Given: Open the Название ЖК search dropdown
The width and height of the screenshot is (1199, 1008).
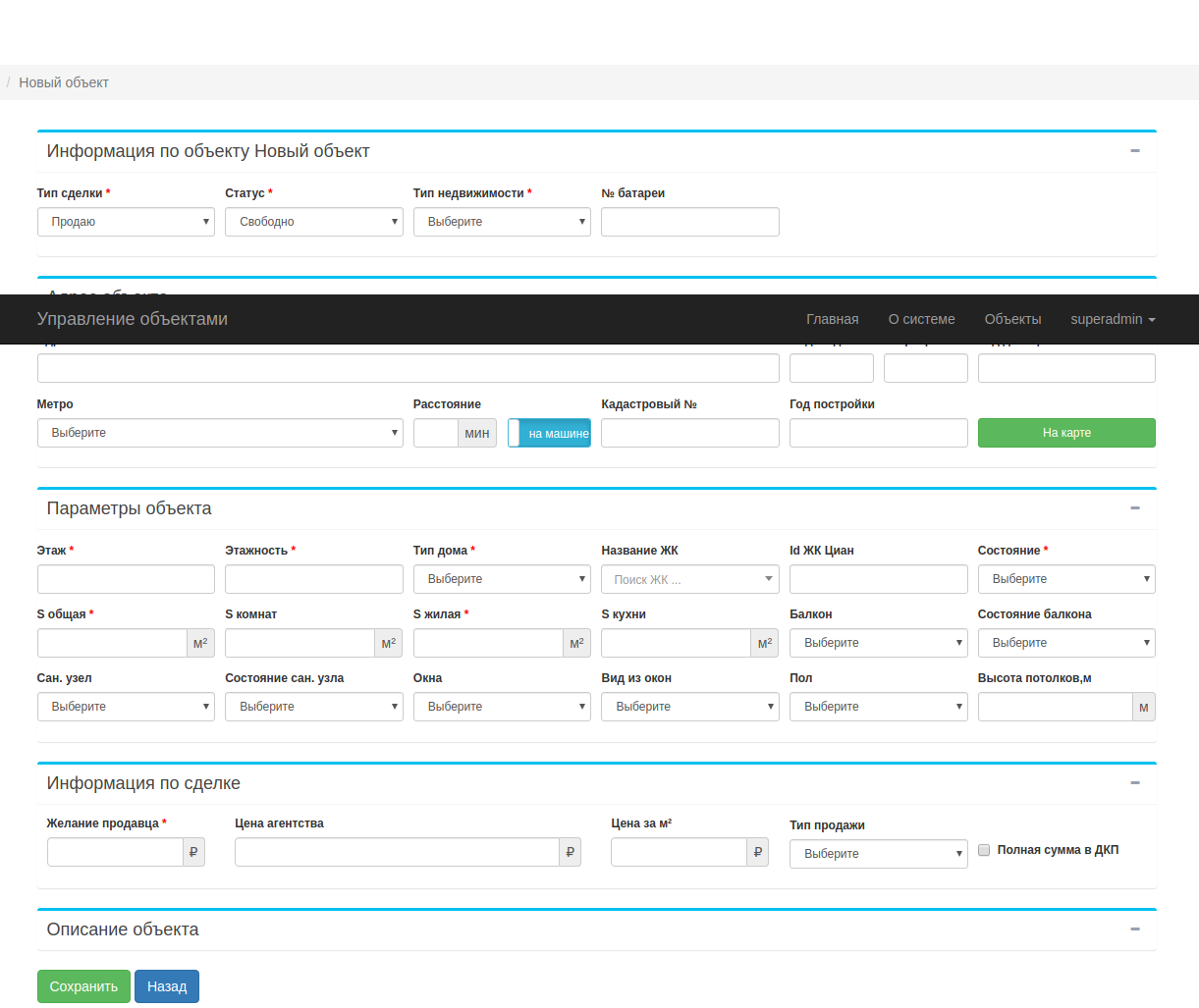Looking at the screenshot, I should click(x=689, y=579).
